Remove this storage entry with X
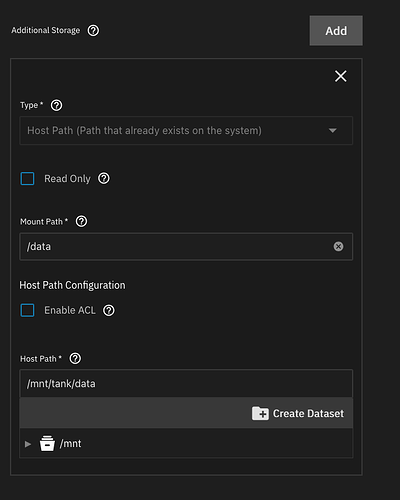The width and height of the screenshot is (400, 500). pyautogui.click(x=341, y=76)
